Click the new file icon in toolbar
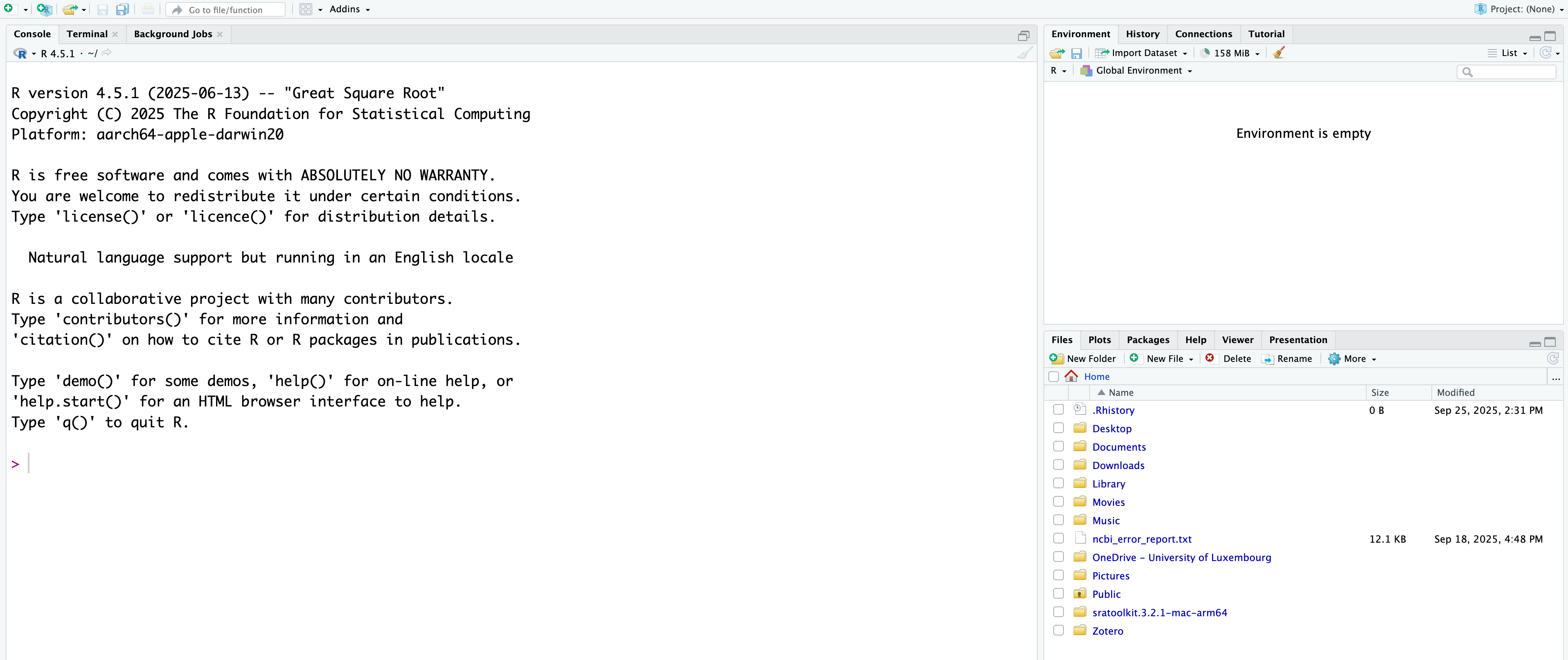The width and height of the screenshot is (1568, 660). pos(9,9)
